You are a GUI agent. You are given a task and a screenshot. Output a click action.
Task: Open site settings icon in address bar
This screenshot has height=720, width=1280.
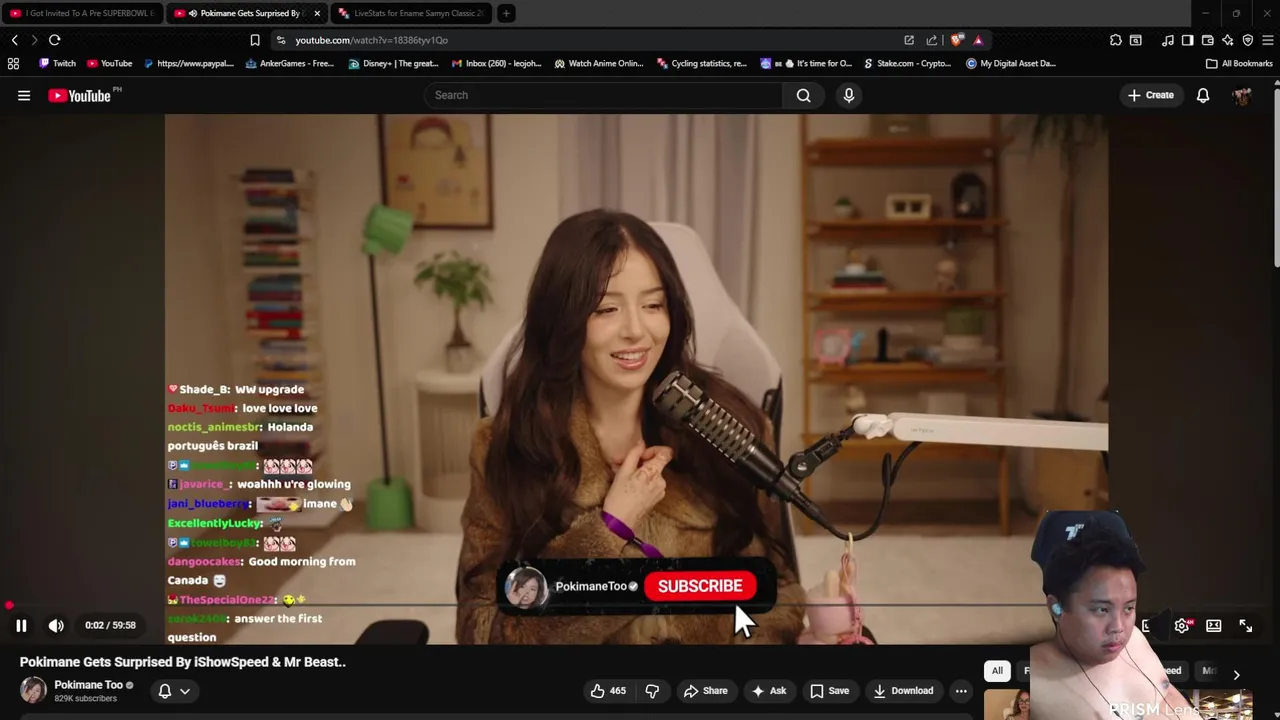click(x=281, y=40)
